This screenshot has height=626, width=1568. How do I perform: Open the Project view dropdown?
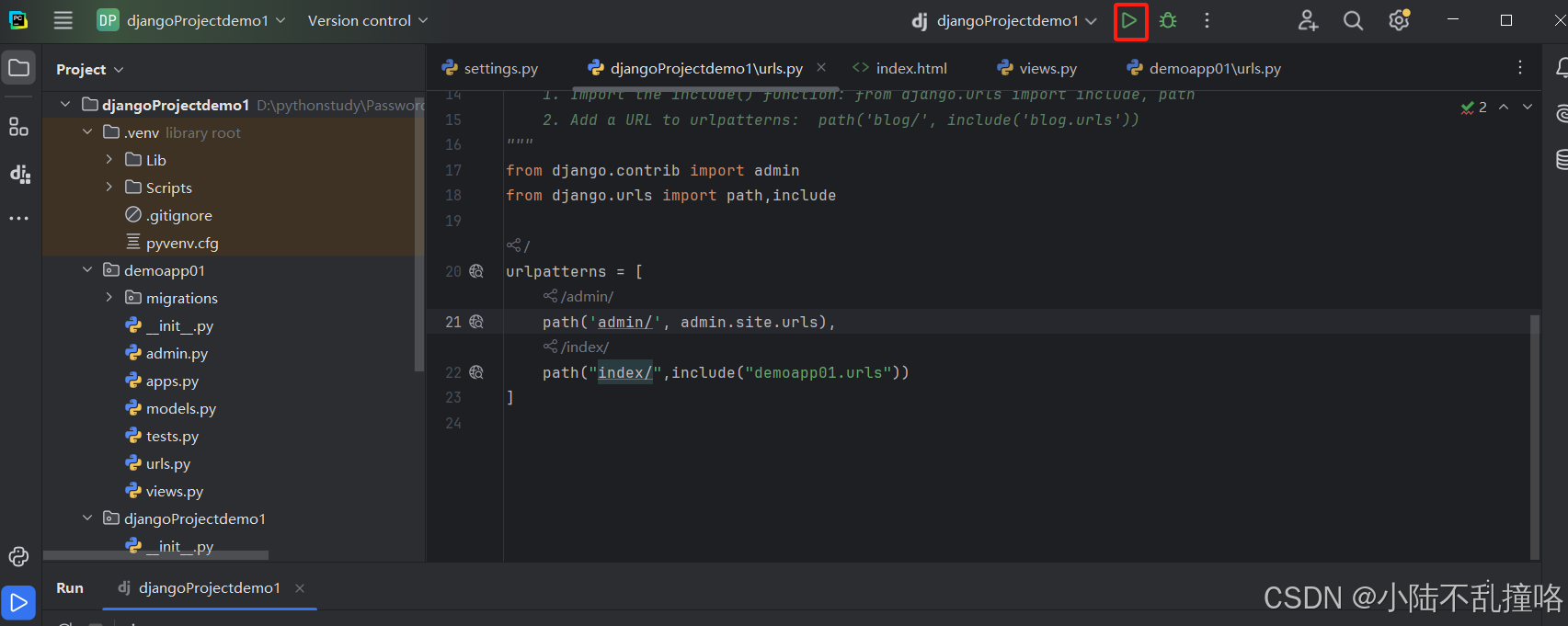click(x=89, y=69)
